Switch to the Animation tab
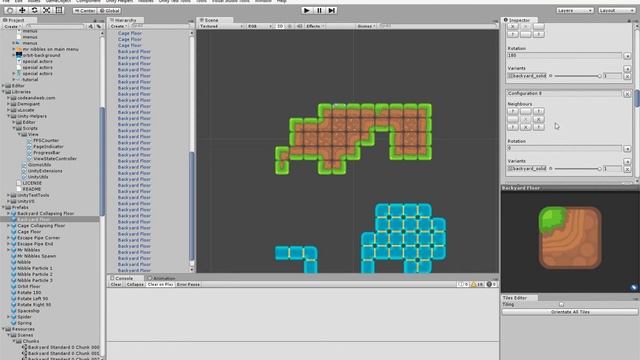This screenshot has width=640, height=360. (x=163, y=278)
